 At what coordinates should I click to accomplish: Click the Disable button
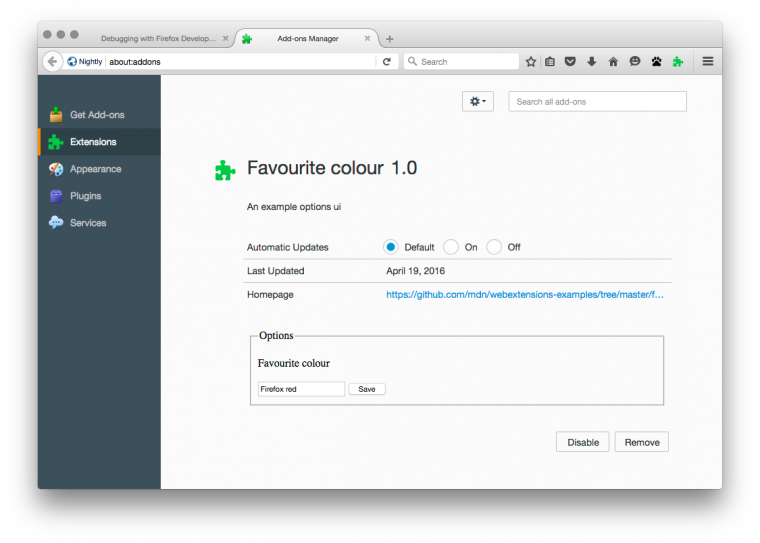pos(583,442)
